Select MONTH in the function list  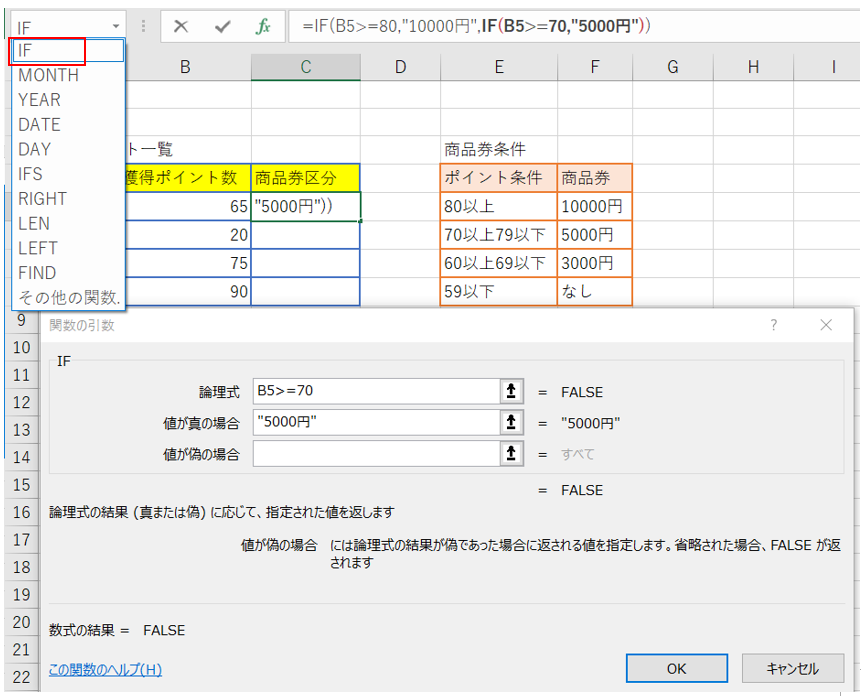pyautogui.click(x=48, y=75)
